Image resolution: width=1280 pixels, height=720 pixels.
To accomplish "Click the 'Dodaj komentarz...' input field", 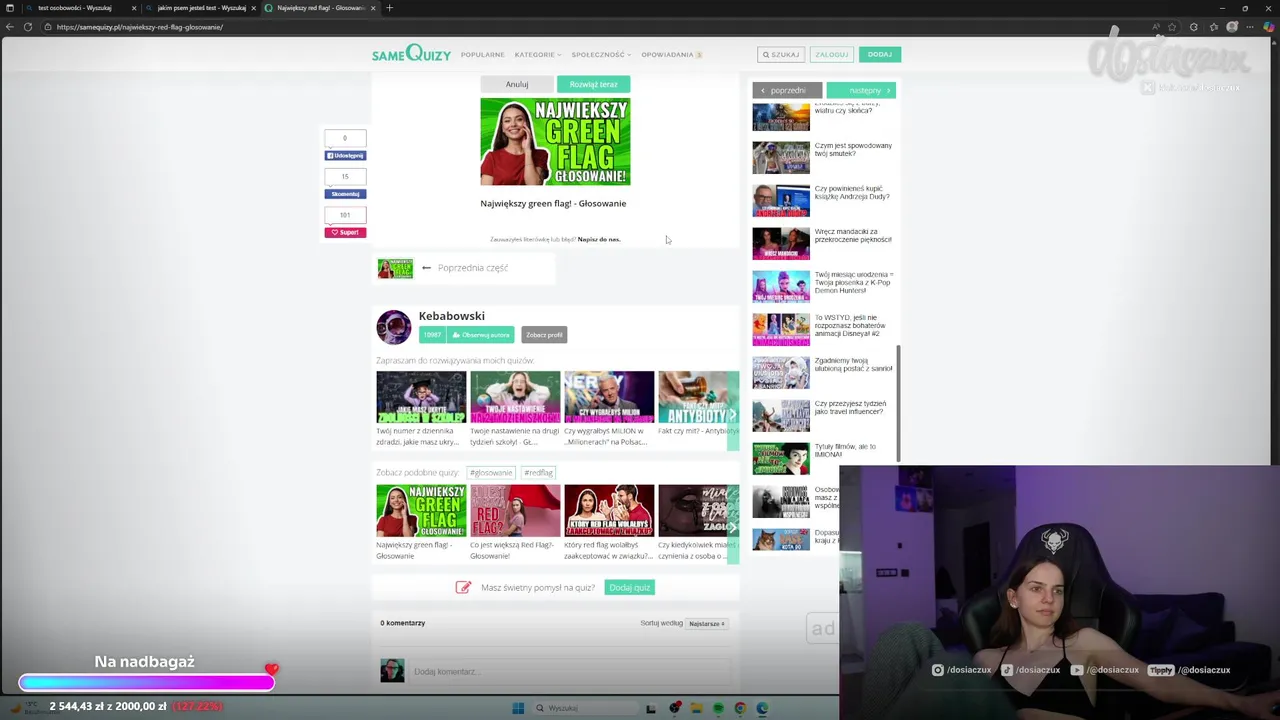I will pyautogui.click(x=570, y=671).
